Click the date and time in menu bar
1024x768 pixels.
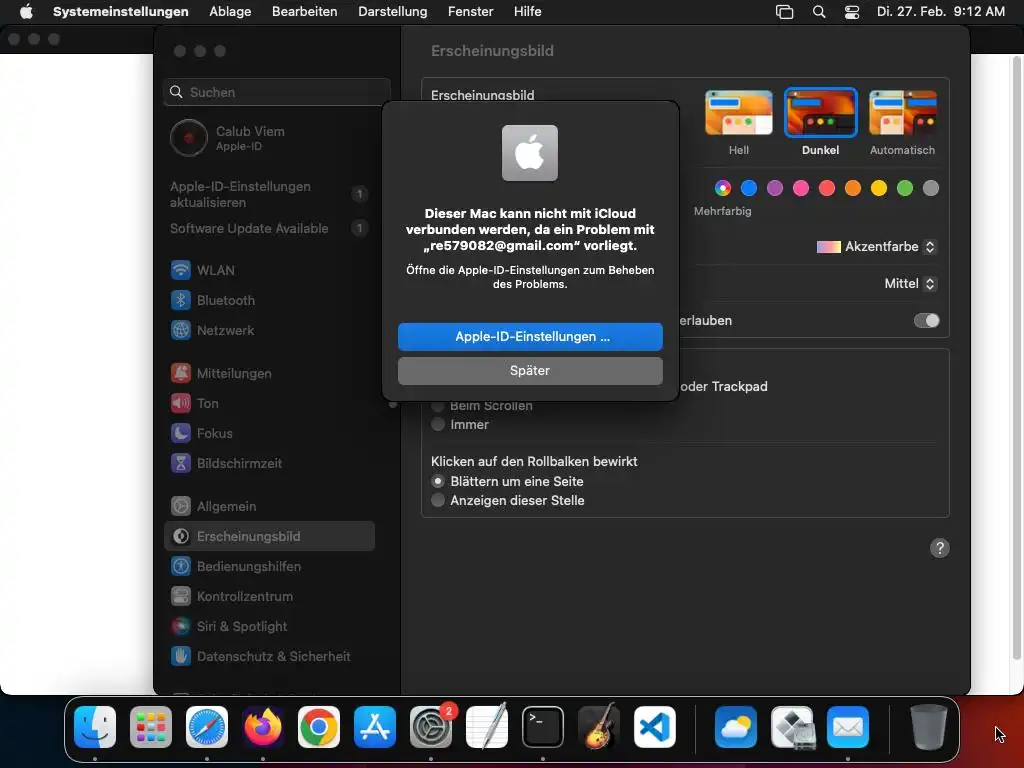click(x=940, y=12)
